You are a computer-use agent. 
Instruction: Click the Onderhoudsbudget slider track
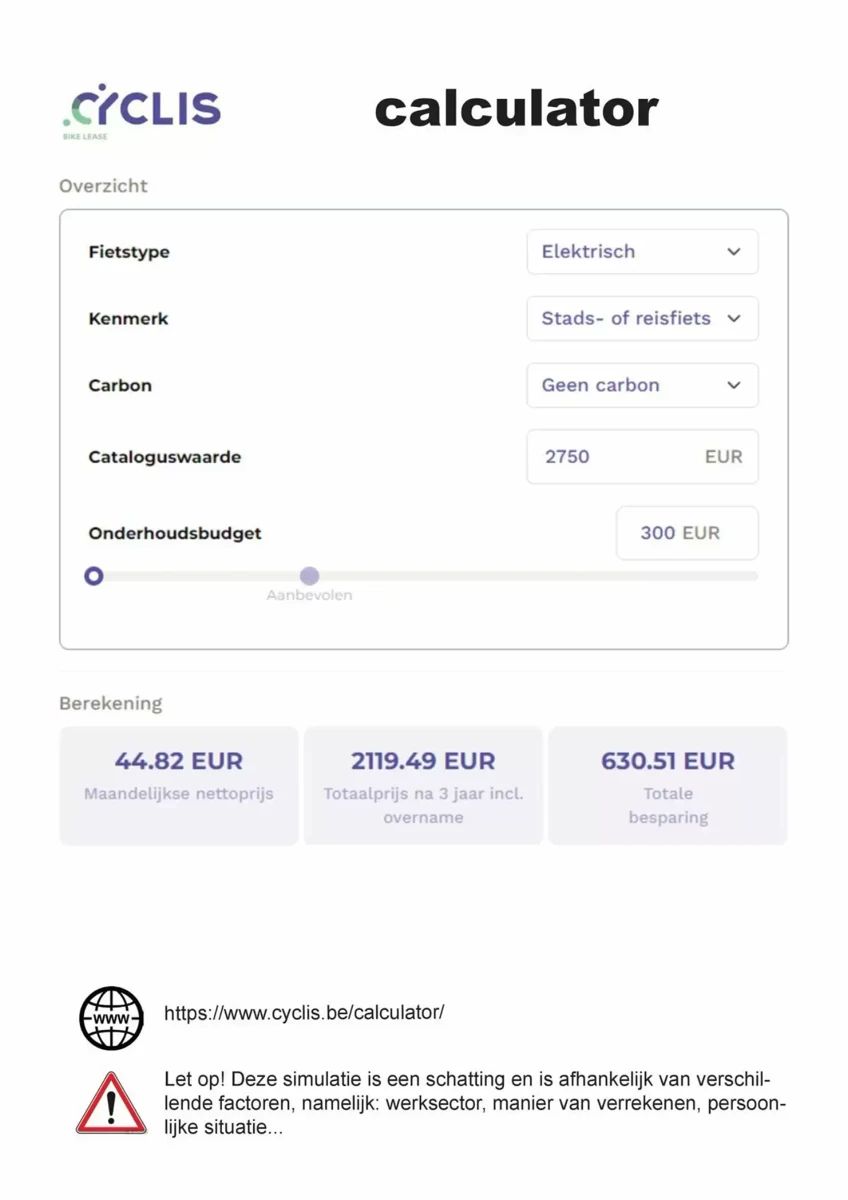pyautogui.click(x=423, y=576)
